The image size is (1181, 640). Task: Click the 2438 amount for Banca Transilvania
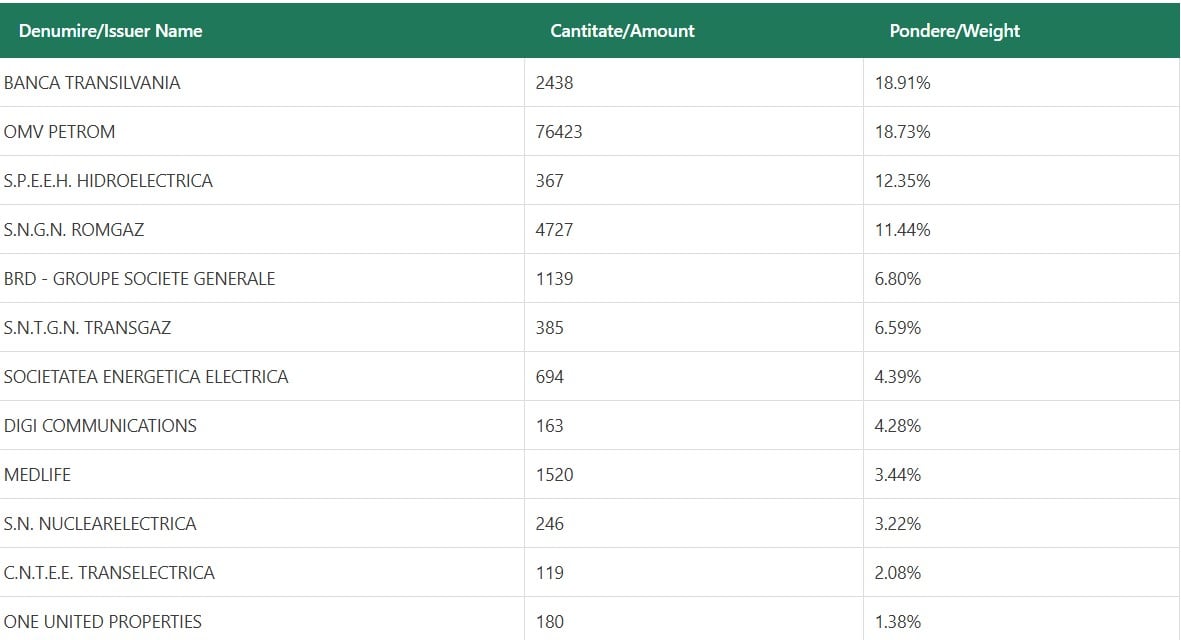(554, 83)
